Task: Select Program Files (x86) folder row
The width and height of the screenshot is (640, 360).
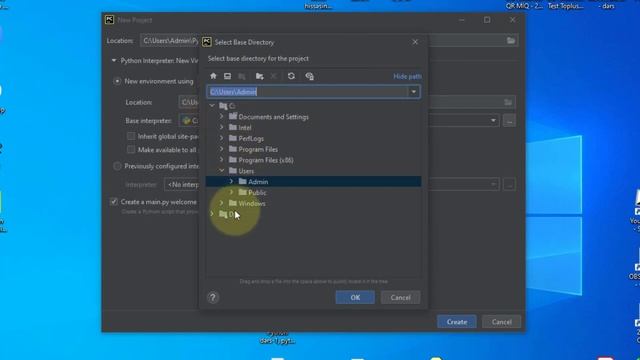Action: point(313,160)
